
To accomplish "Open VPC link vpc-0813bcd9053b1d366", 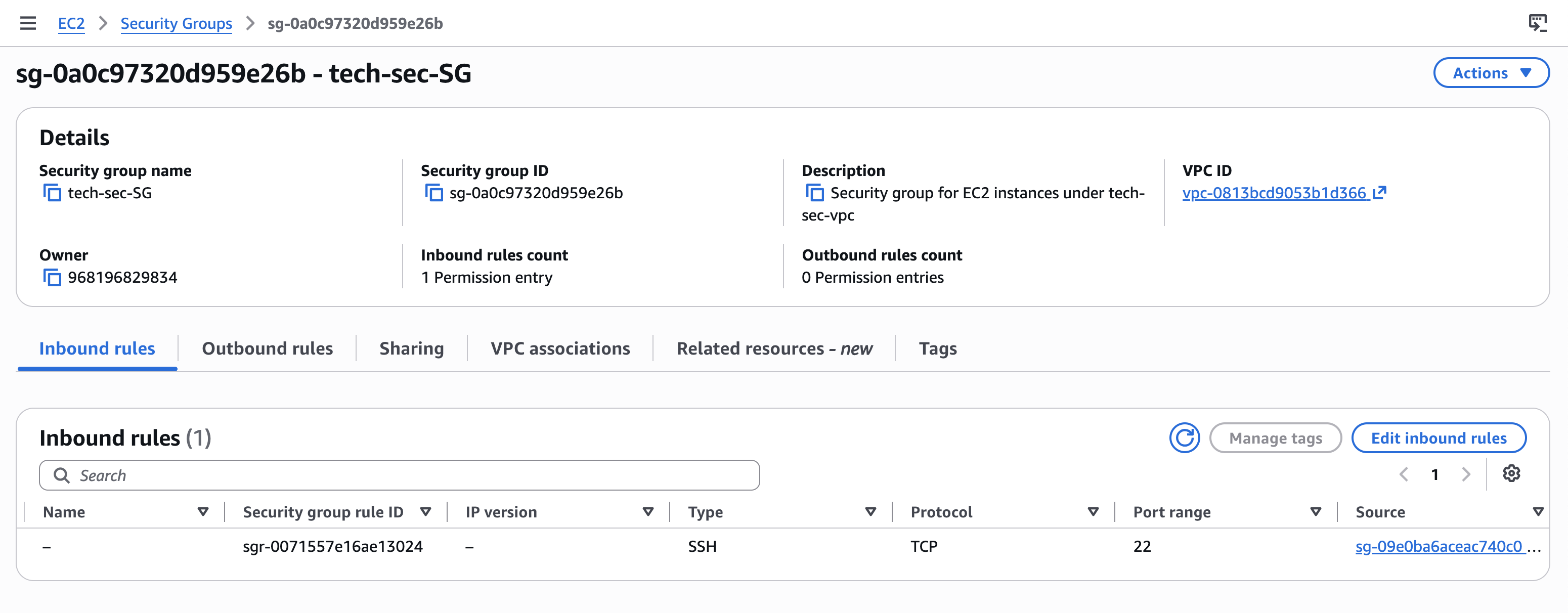I will click(x=1284, y=193).
